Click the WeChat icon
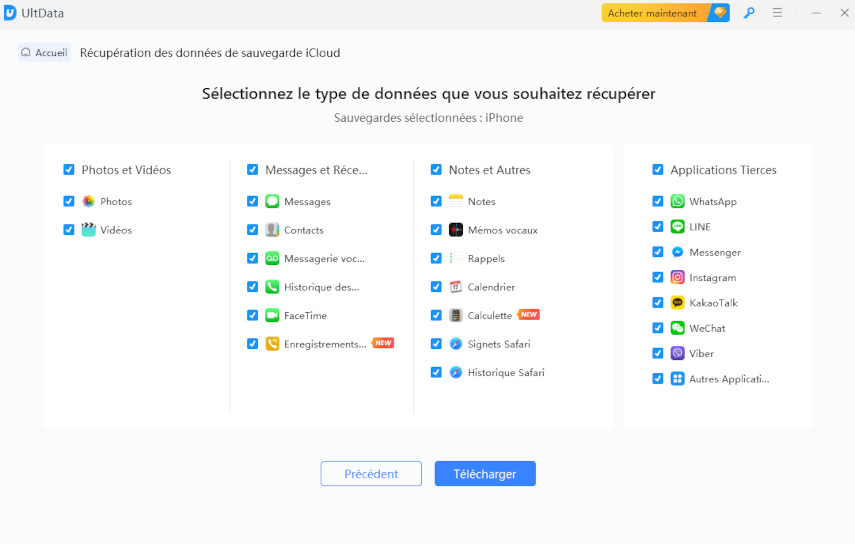 coord(677,328)
